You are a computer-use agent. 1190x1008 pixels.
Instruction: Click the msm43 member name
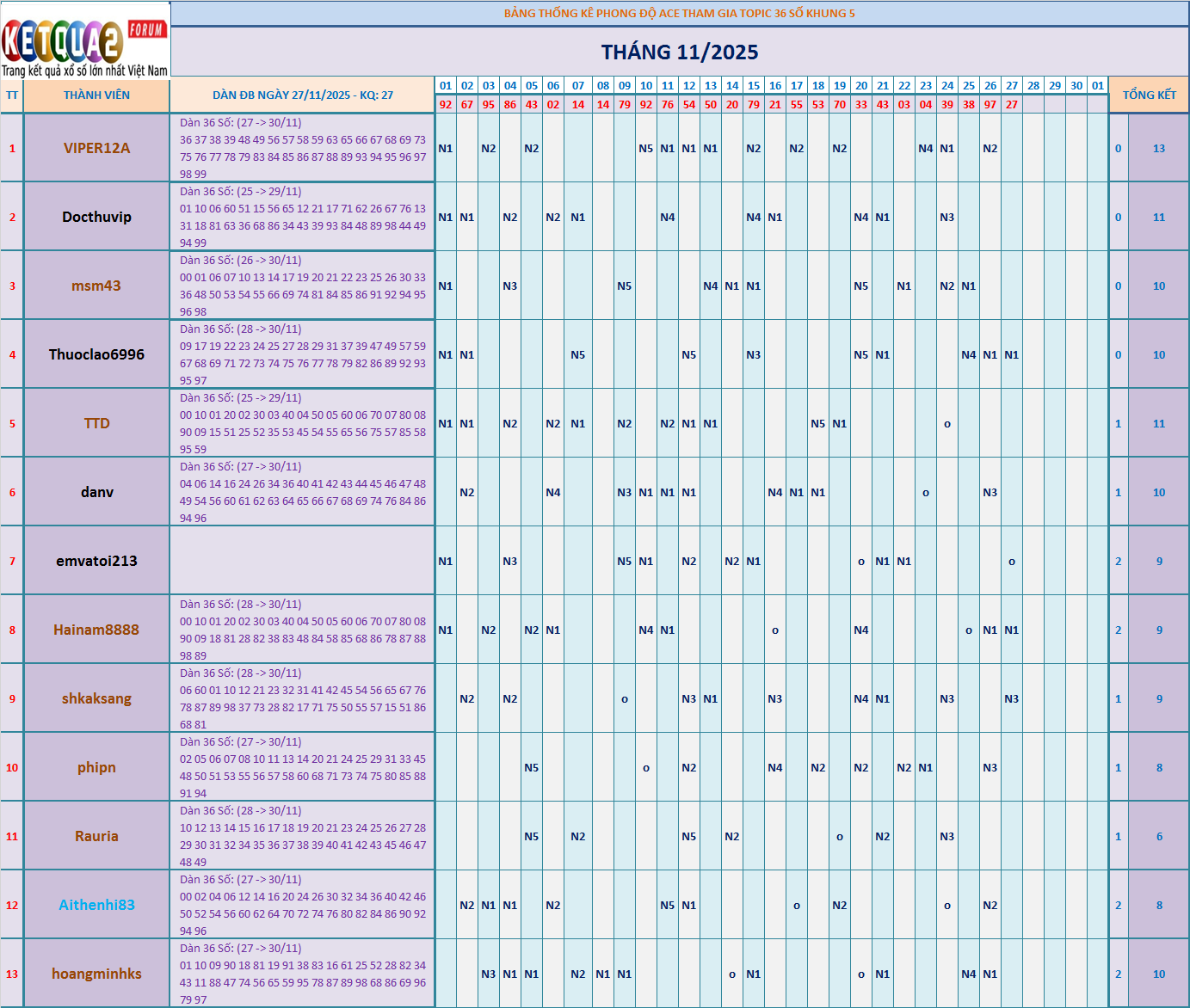tap(96, 286)
